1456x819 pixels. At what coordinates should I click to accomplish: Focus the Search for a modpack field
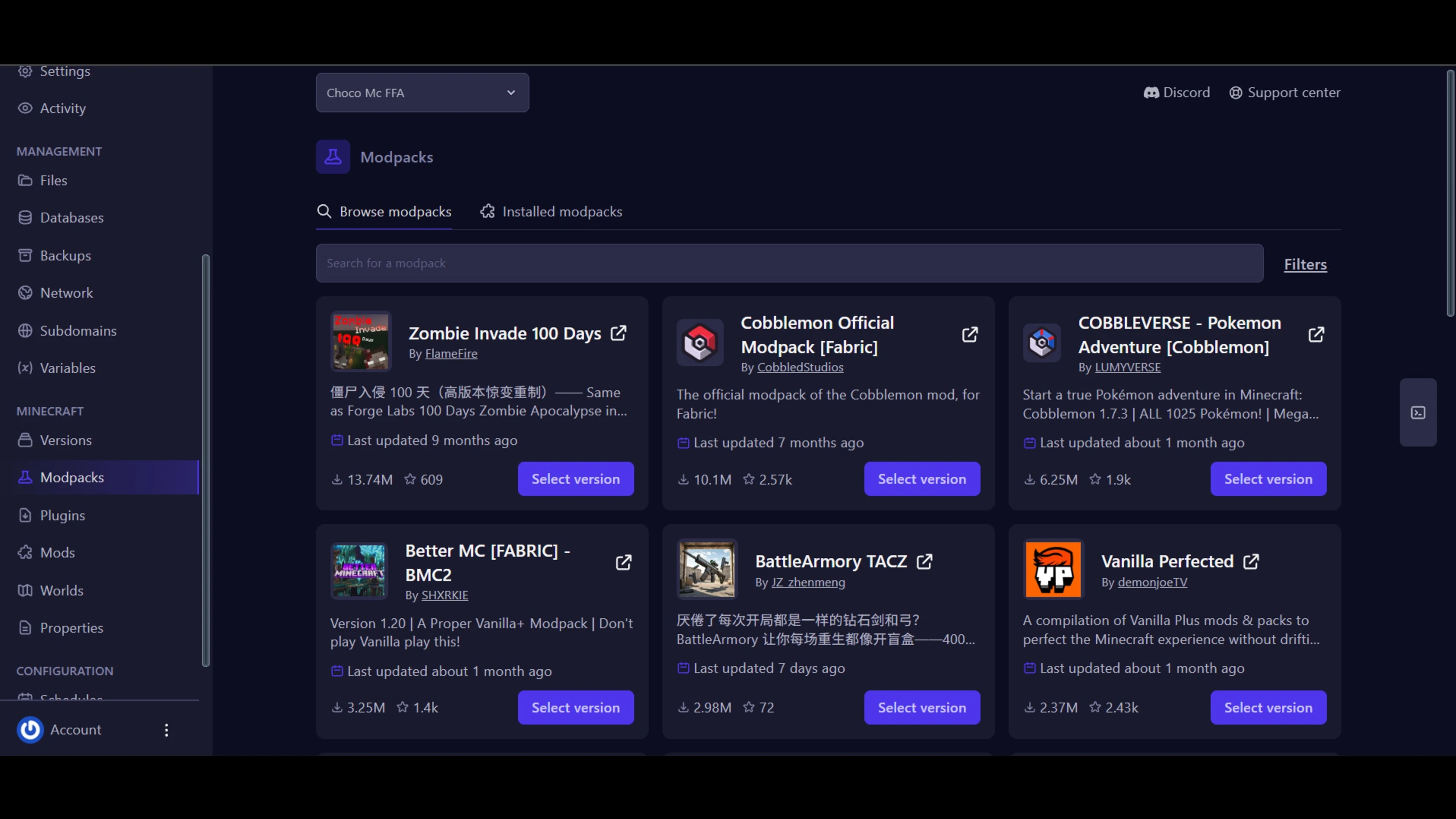point(789,263)
